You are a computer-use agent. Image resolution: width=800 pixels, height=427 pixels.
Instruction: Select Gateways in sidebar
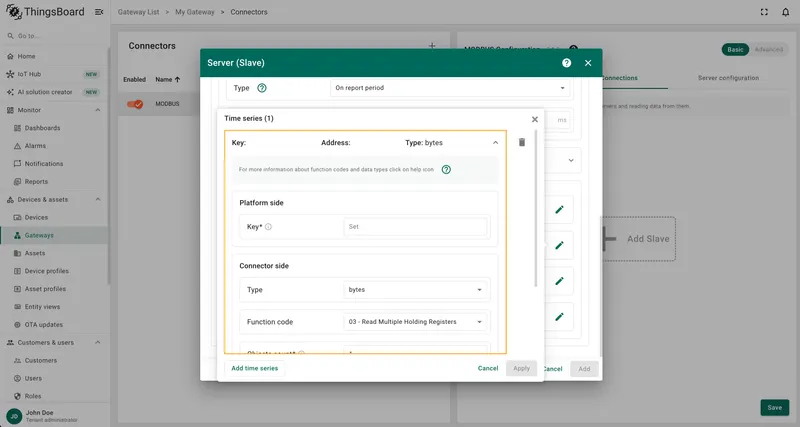point(54,235)
